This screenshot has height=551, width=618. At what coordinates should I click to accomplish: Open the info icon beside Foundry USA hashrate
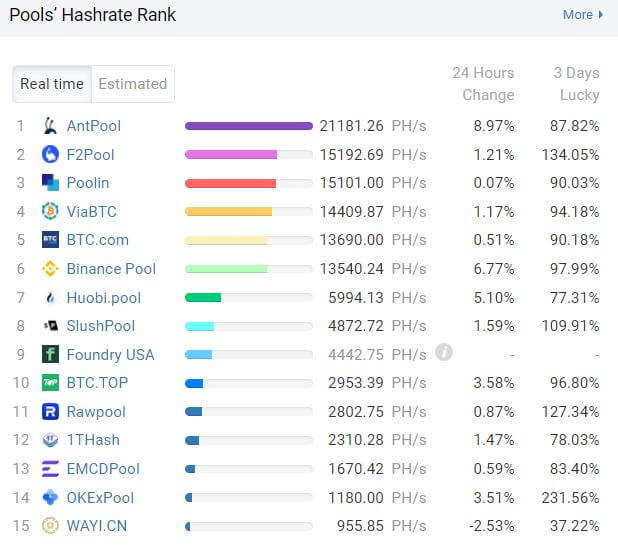(444, 352)
